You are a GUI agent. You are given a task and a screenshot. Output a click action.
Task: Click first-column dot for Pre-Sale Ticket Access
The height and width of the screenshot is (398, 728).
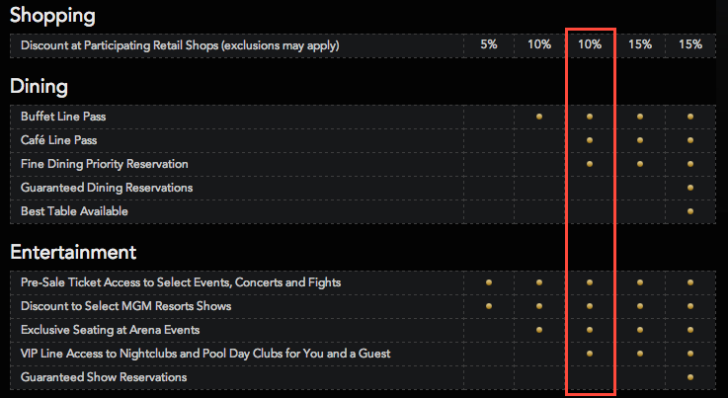pyautogui.click(x=489, y=282)
